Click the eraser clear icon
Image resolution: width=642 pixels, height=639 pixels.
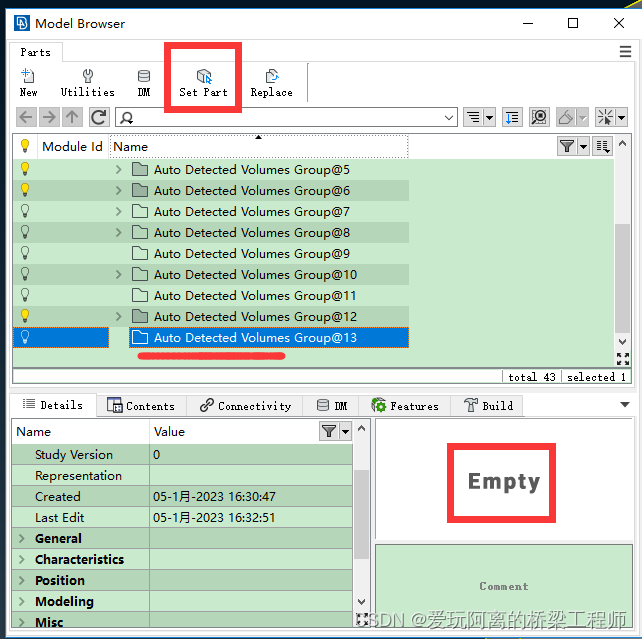coord(566,117)
